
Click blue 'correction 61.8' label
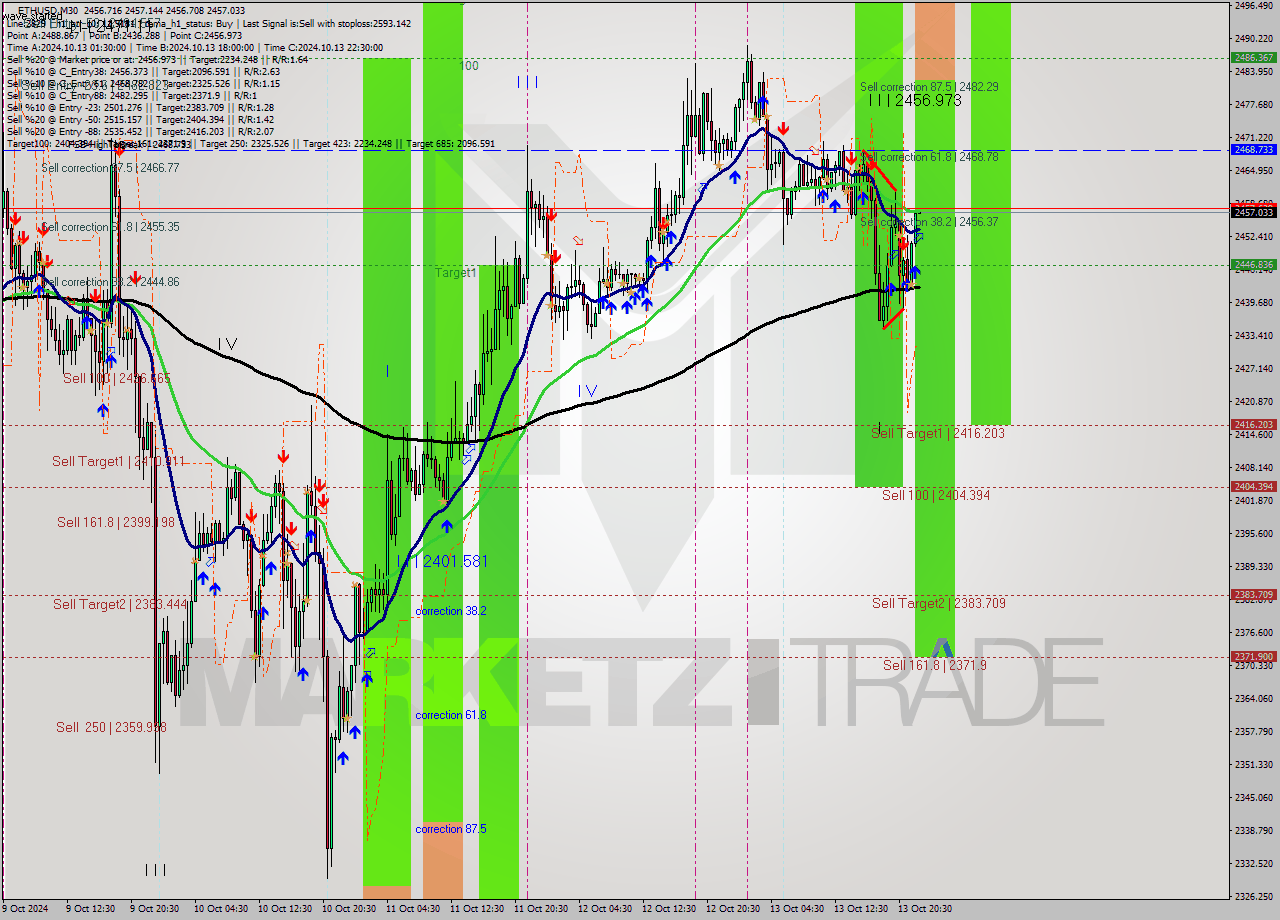tap(451, 715)
